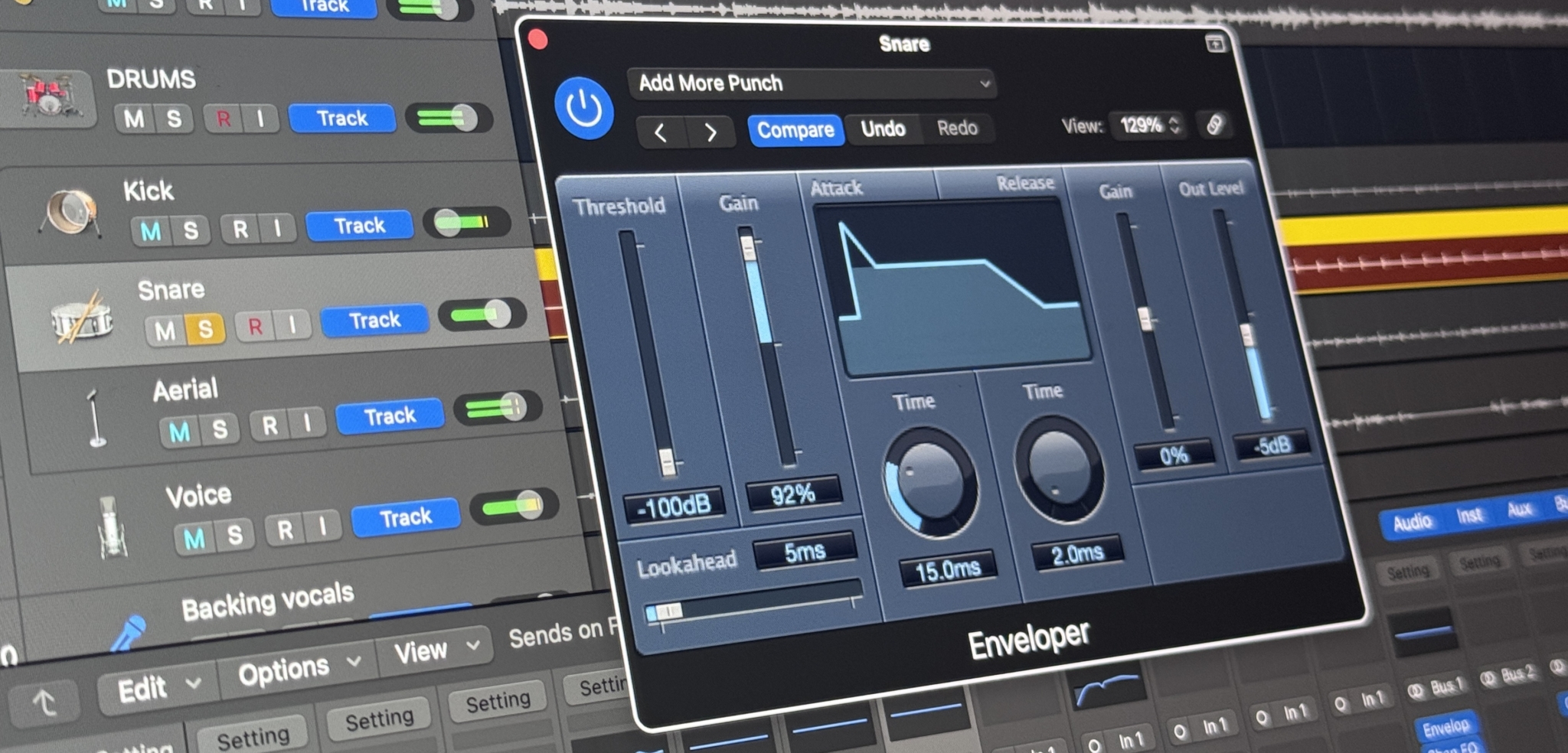Select the Inst filter tab in mixer
Viewport: 1568px width, 753px height.
(x=1469, y=515)
